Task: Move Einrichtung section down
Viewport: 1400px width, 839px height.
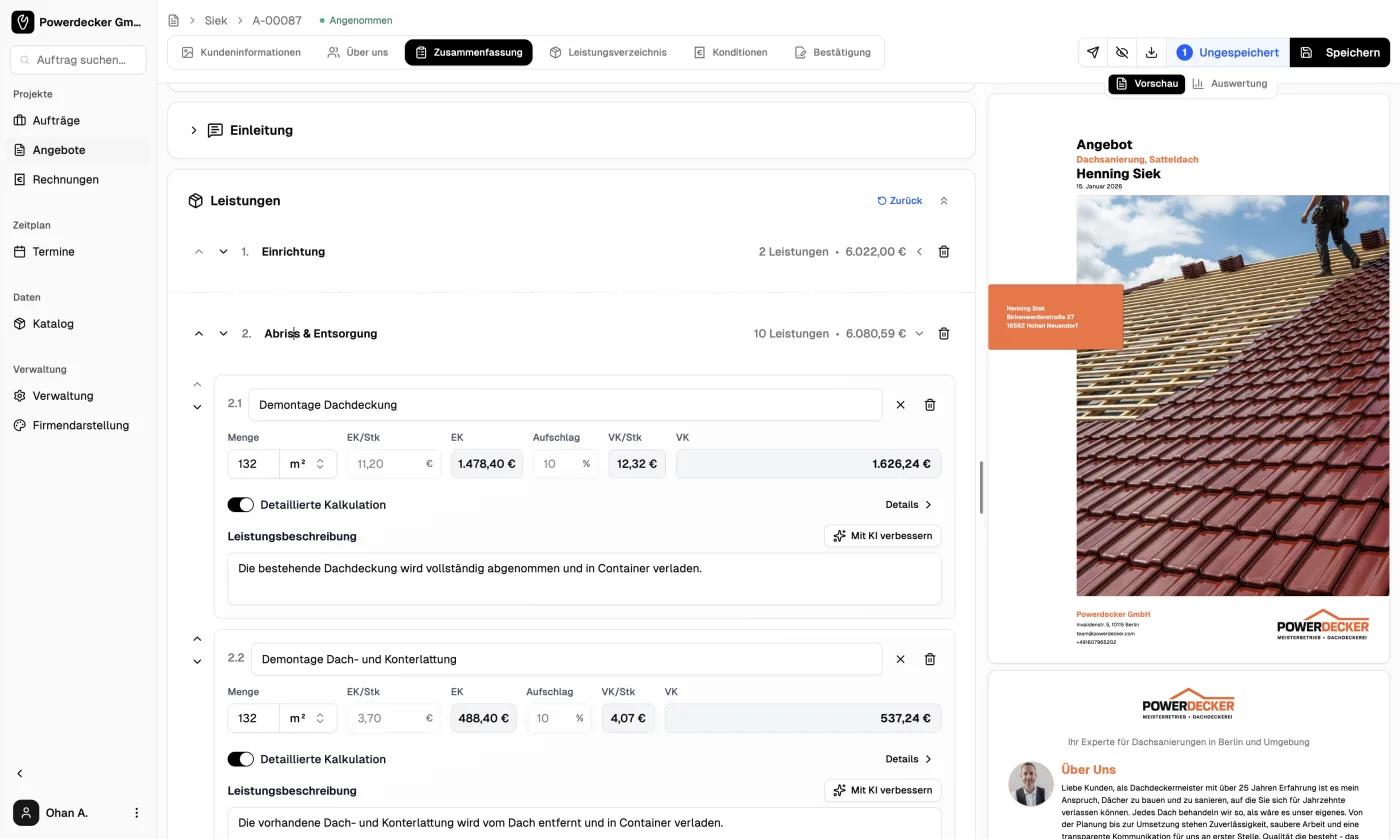Action: pos(223,252)
